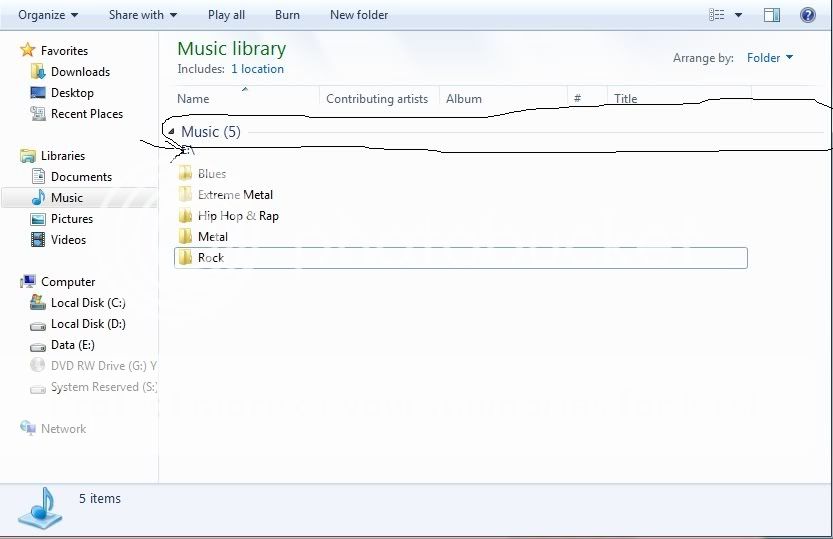Click the Data (E:) drive icon
833x539 pixels.
38,347
